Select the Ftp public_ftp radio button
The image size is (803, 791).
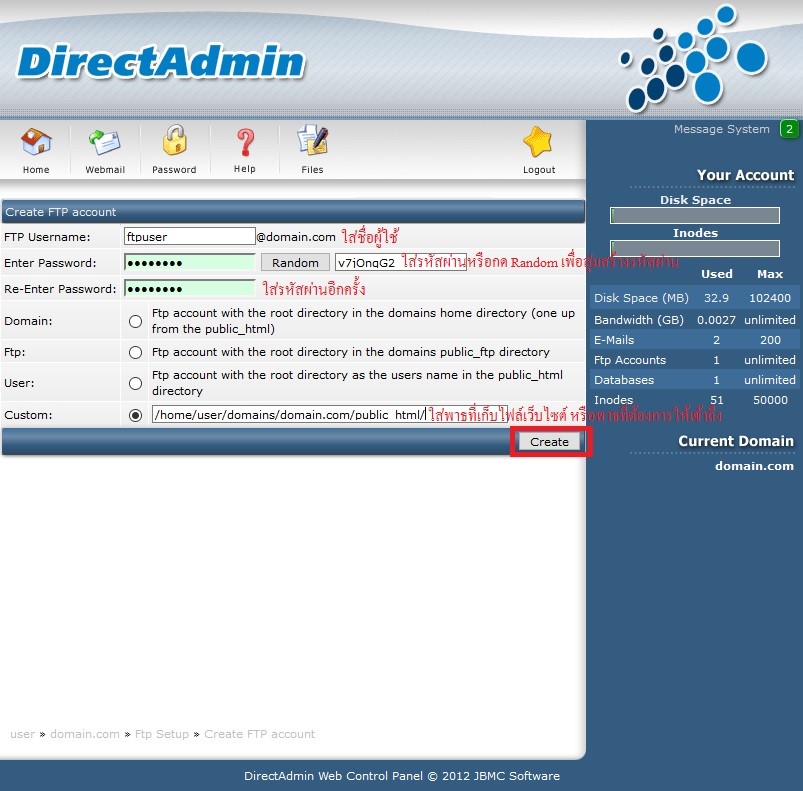[x=135, y=352]
